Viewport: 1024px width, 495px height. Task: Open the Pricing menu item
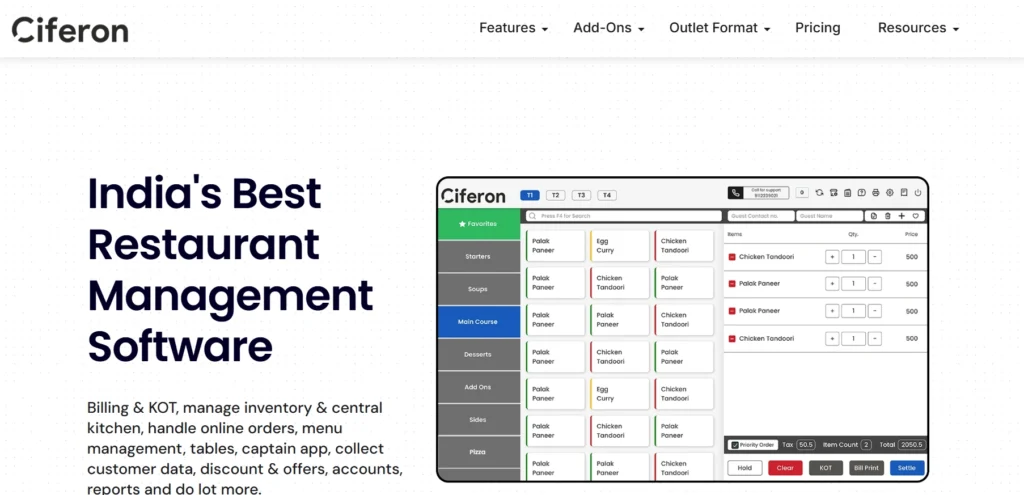pyautogui.click(x=817, y=28)
